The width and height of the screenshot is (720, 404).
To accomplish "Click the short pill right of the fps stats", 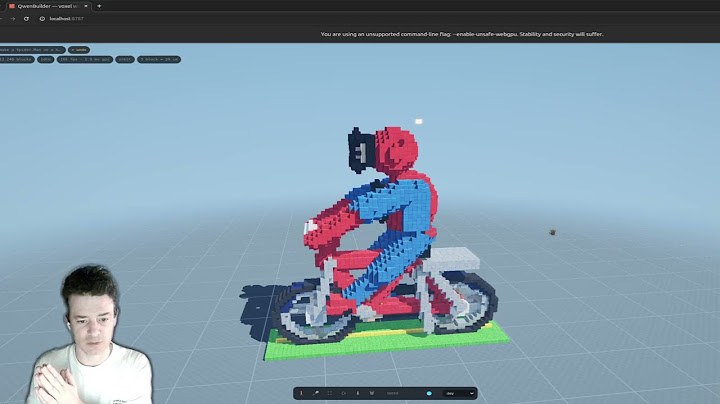I will click(125, 59).
